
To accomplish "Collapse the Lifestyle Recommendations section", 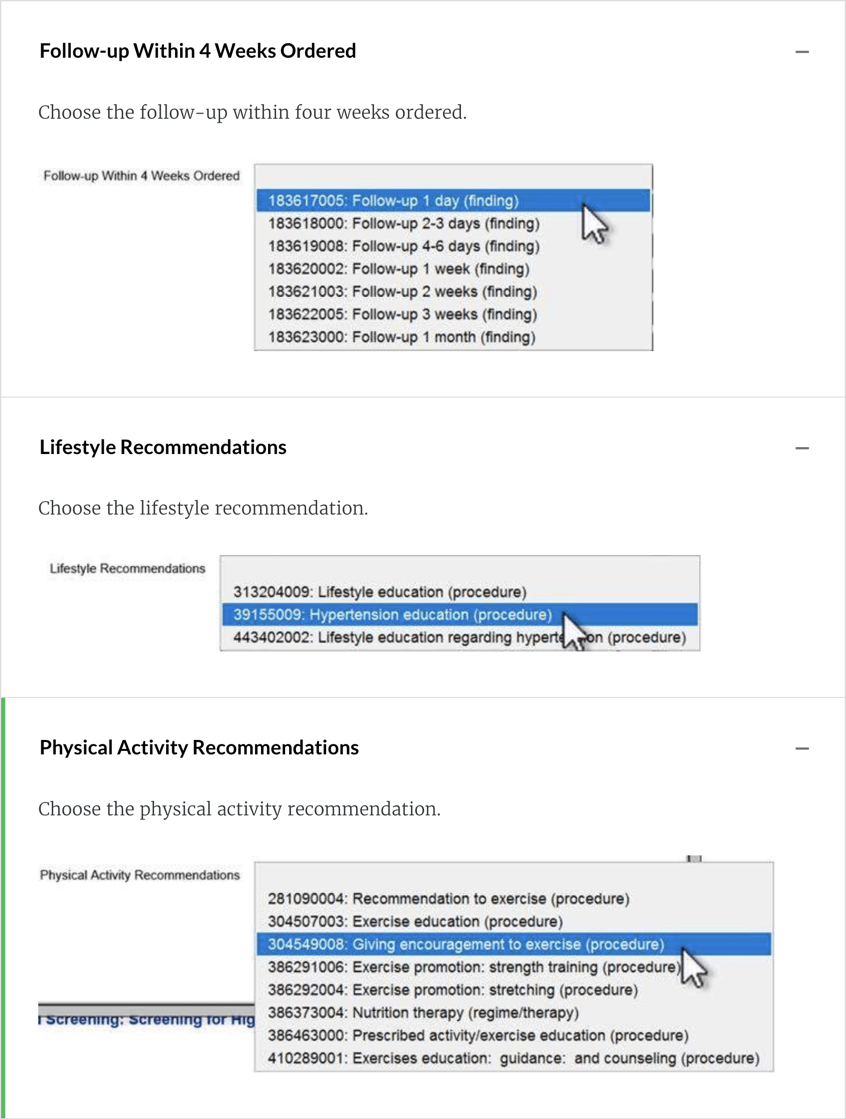I will point(801,448).
